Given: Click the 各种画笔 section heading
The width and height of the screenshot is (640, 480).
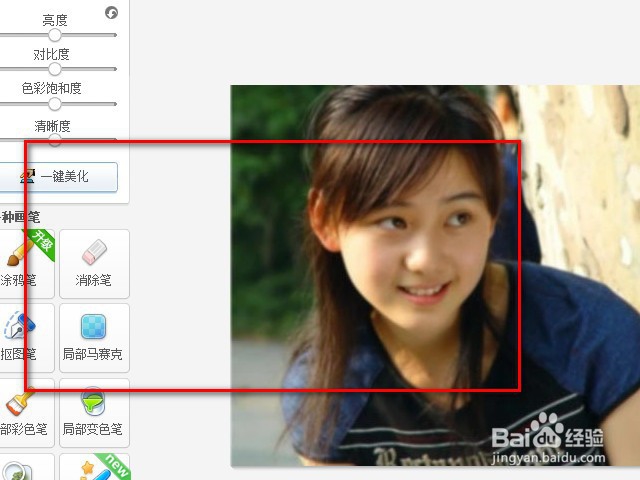Looking at the screenshot, I should pyautogui.click(x=20, y=217).
